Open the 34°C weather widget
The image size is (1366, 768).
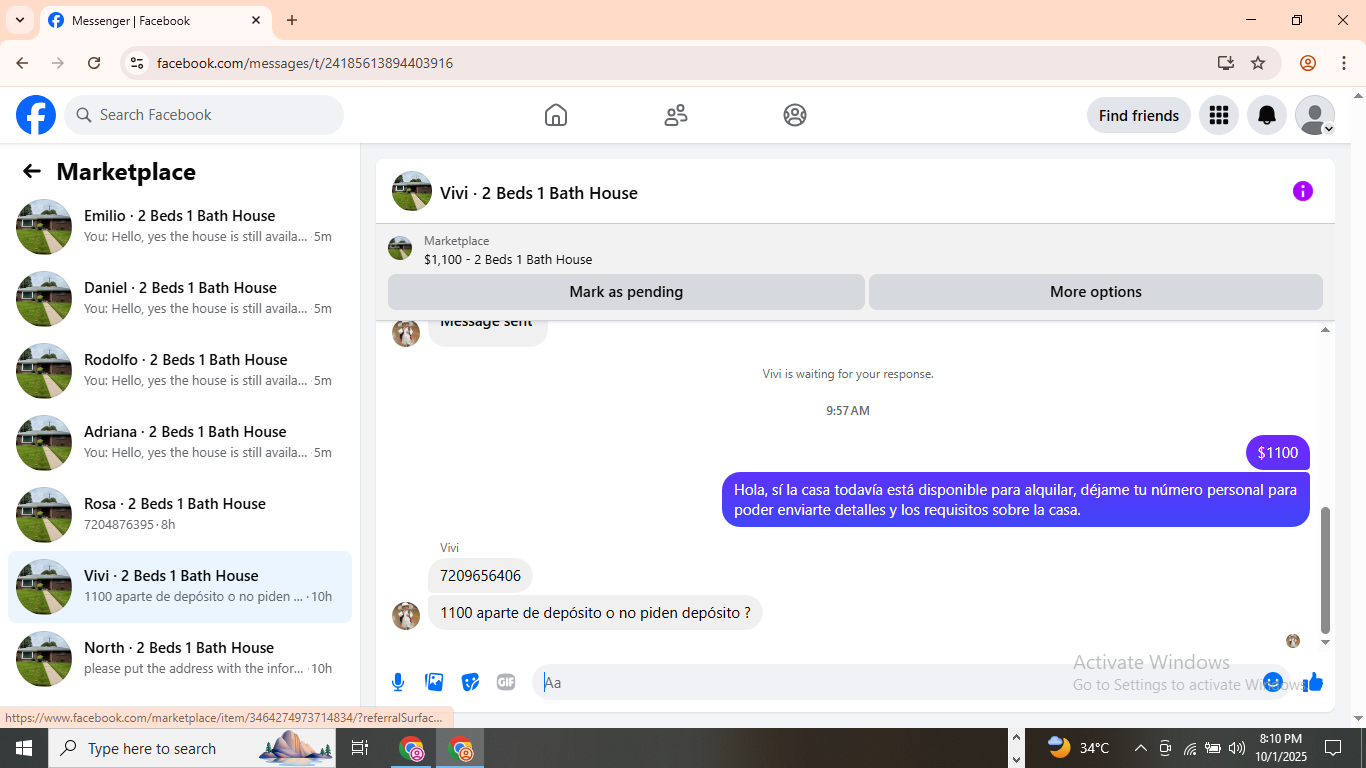point(1078,748)
